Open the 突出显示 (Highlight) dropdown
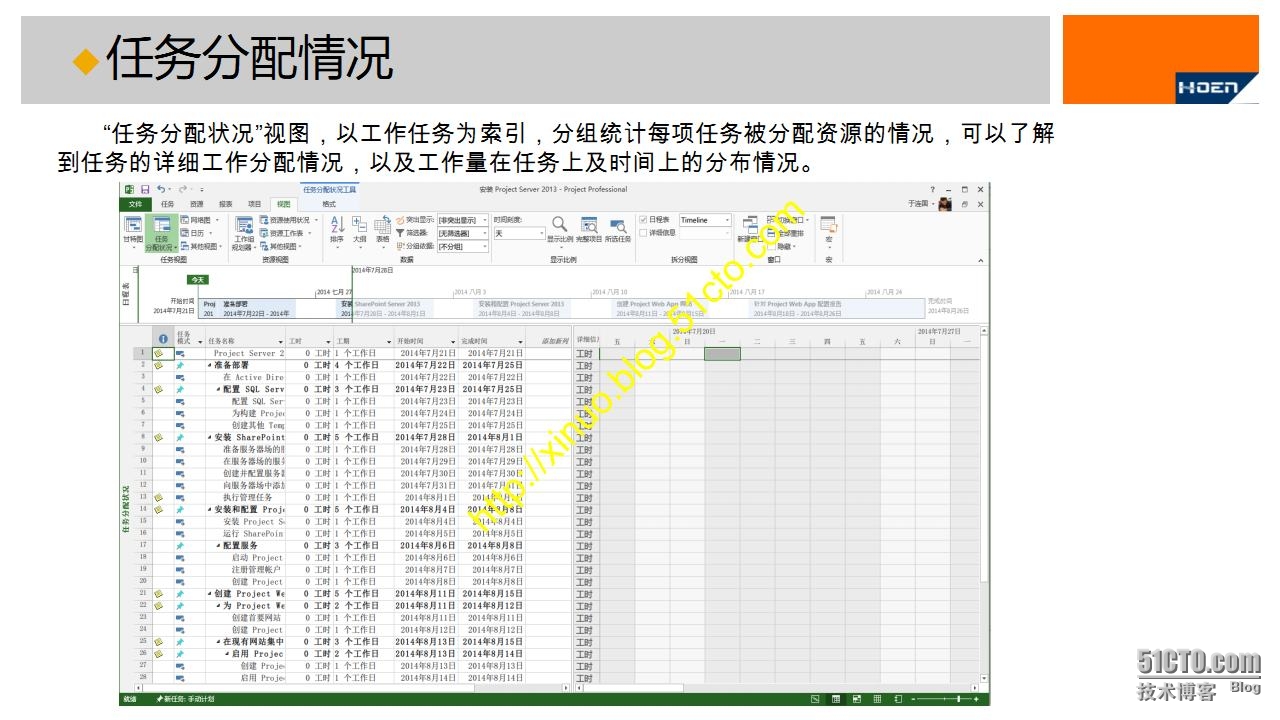Screen dimensions: 1280x720 click(485, 220)
